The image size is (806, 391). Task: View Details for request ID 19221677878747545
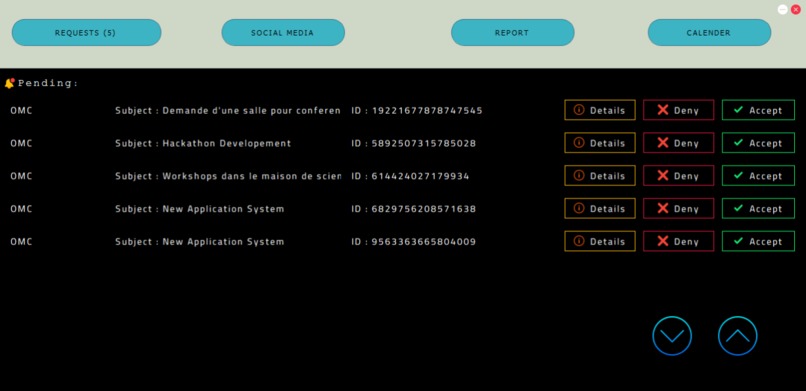click(600, 110)
